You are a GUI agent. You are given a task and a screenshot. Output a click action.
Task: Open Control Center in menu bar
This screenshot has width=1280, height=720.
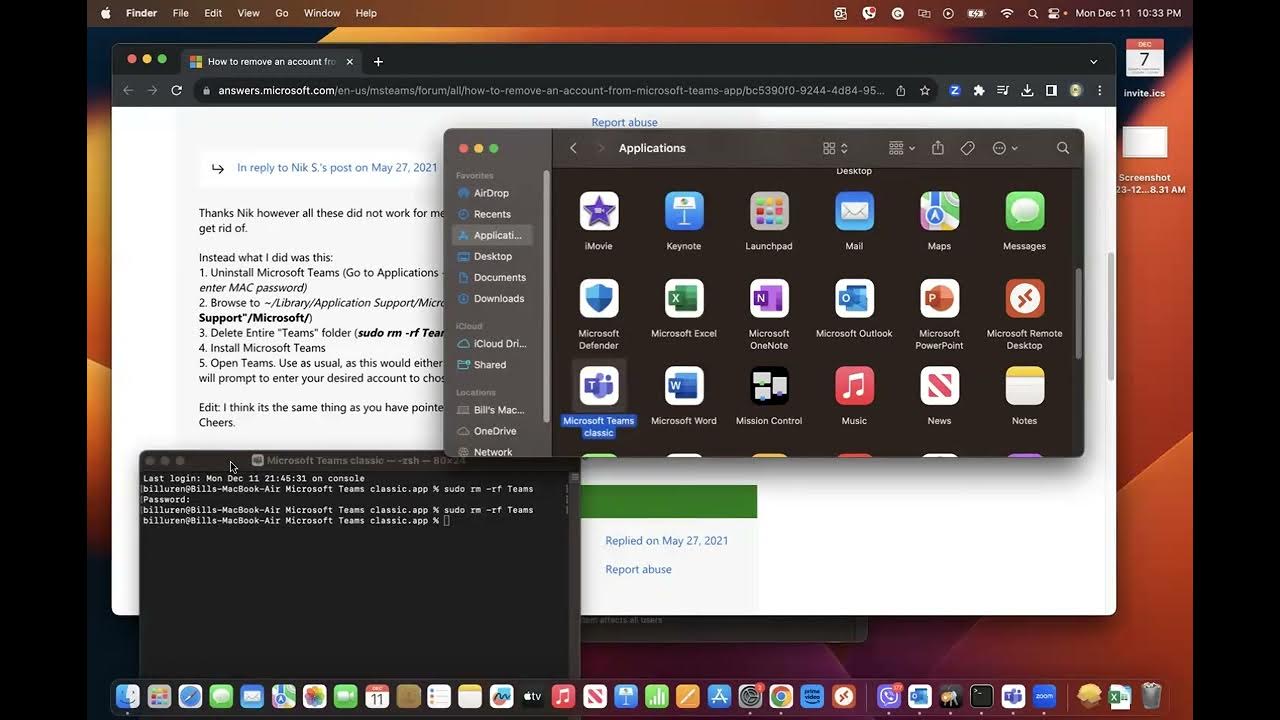[1054, 13]
